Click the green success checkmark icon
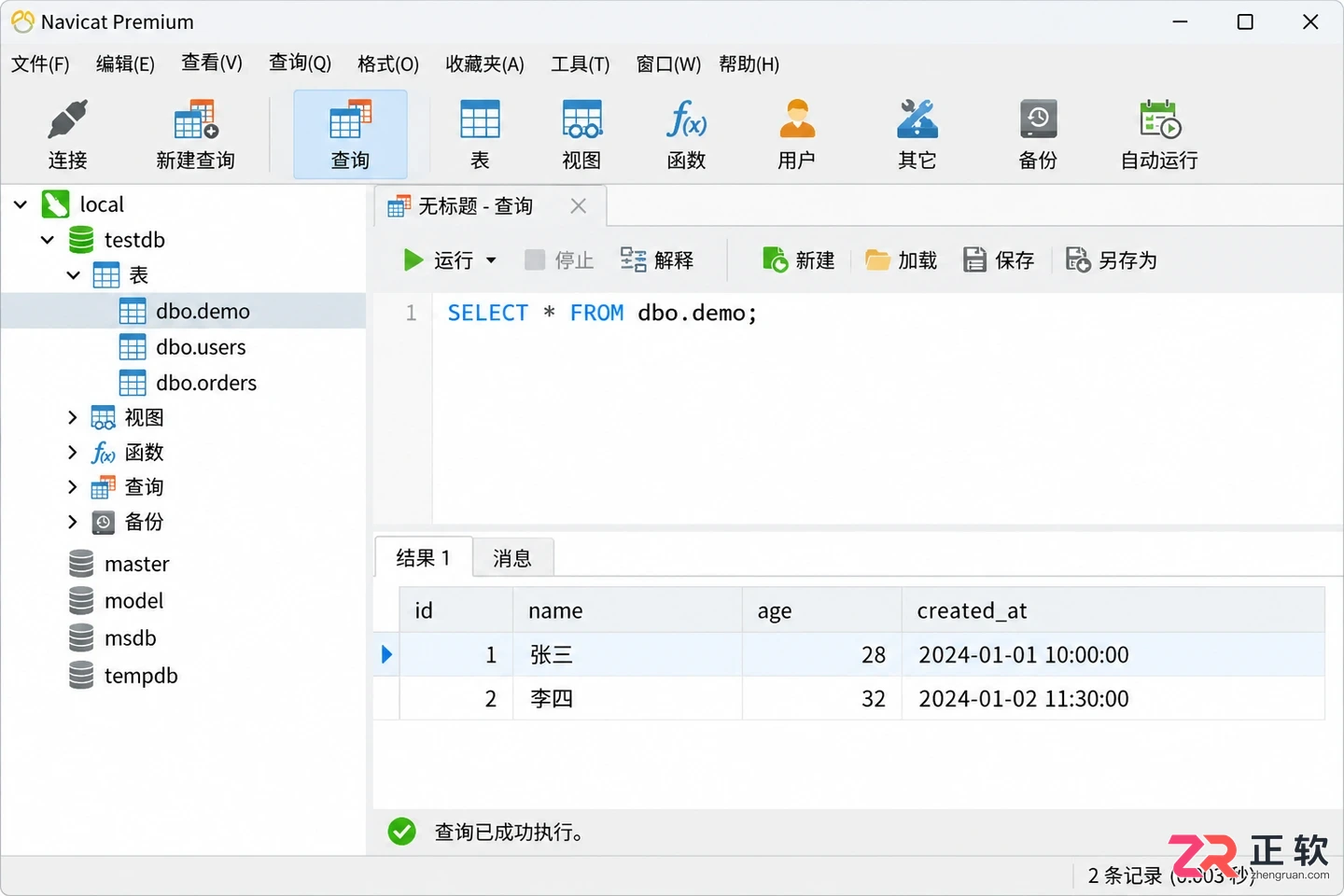The width and height of the screenshot is (1344, 896). 402,831
